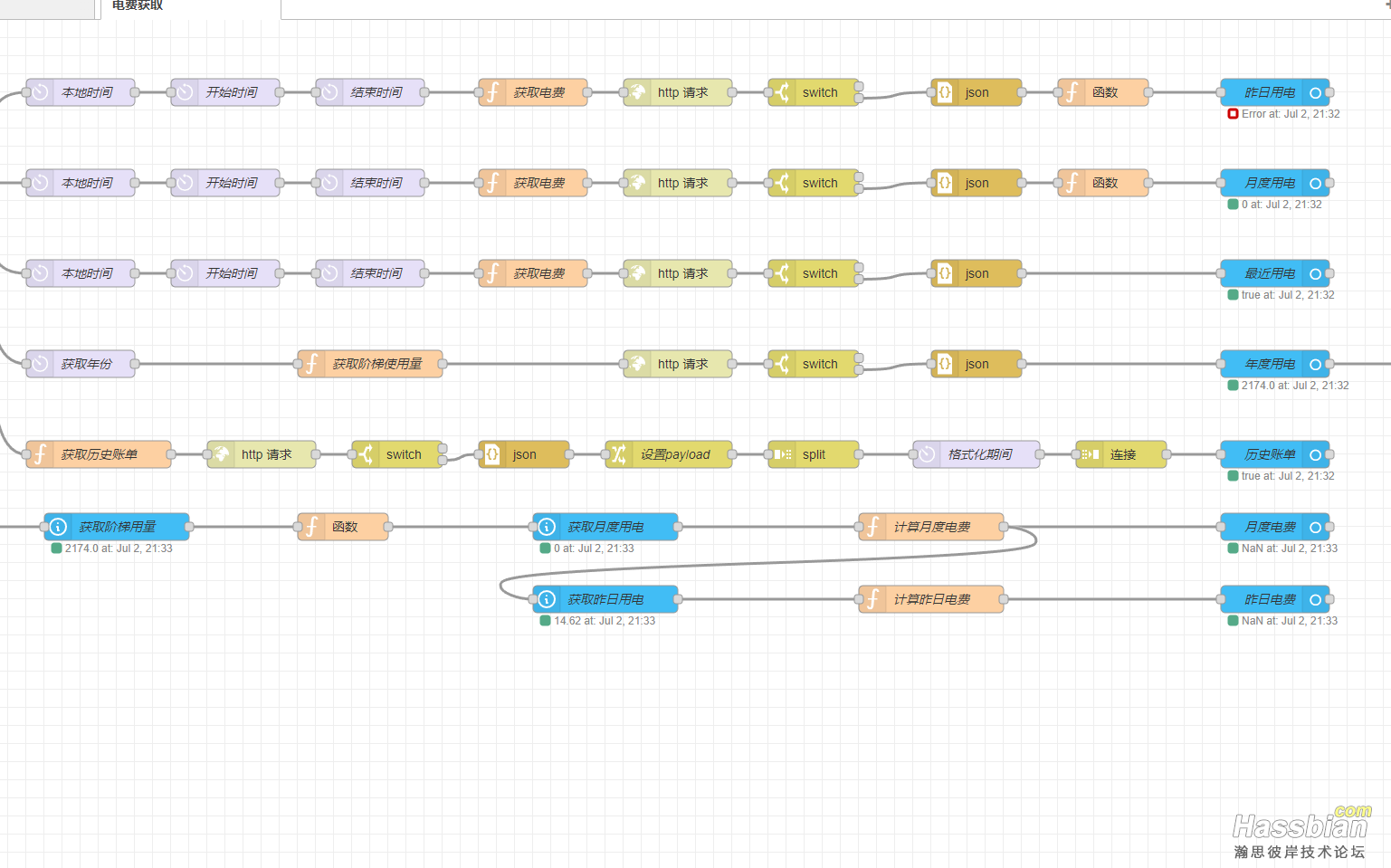The height and width of the screenshot is (868, 1391).
Task: Select 获取电费 node in 月度用电 row
Action: (533, 183)
